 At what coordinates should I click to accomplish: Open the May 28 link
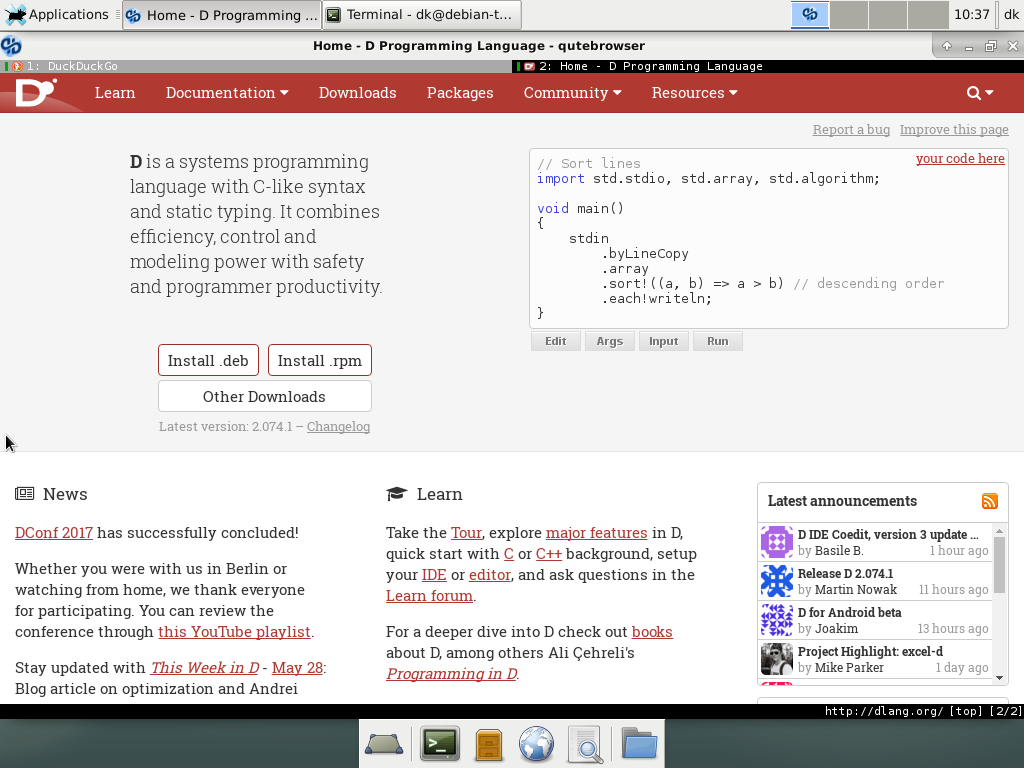pos(297,667)
